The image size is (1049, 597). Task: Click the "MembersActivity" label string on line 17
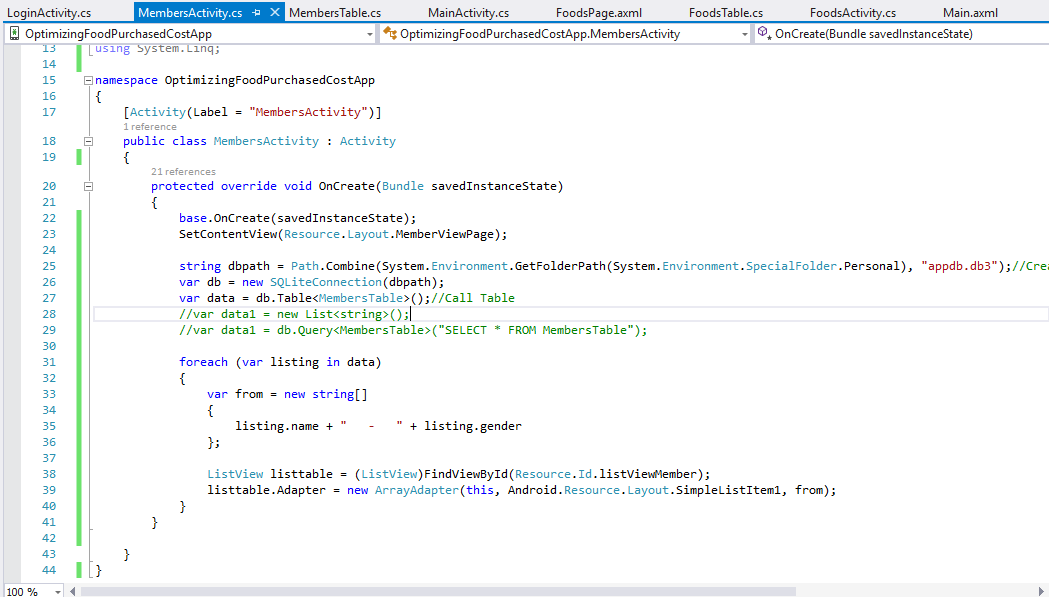coord(308,112)
